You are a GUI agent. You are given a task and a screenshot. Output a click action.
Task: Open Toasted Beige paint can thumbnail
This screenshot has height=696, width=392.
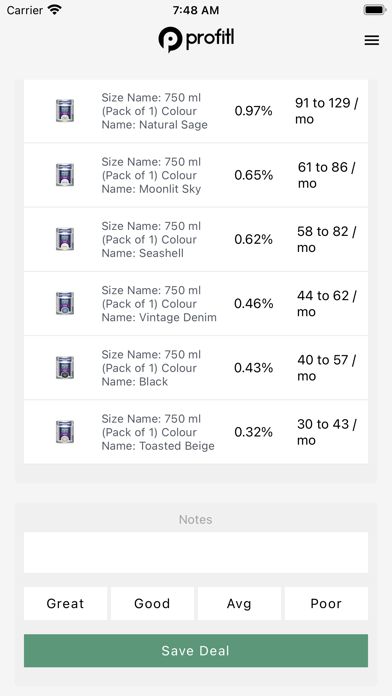tap(65, 432)
